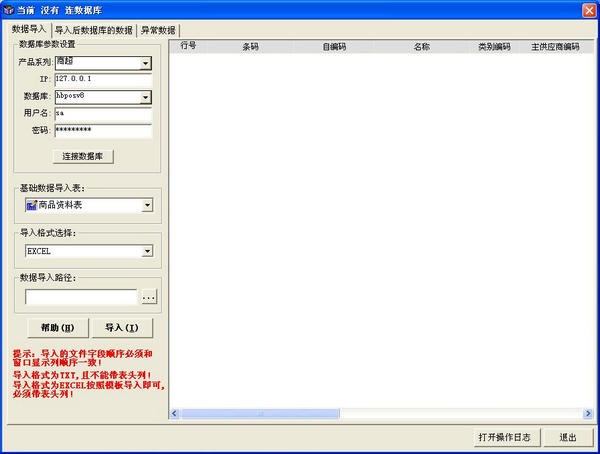
Task: Click the application icon in title bar
Action: (8, 10)
